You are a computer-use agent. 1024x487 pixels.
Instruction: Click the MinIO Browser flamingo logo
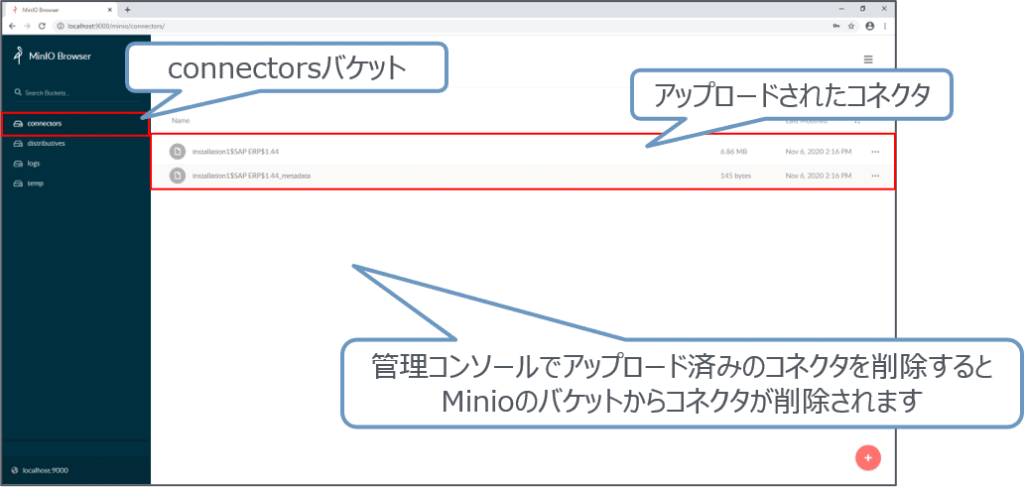tap(17, 56)
